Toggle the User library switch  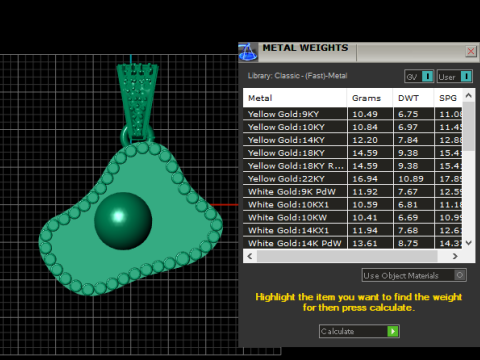[455, 76]
